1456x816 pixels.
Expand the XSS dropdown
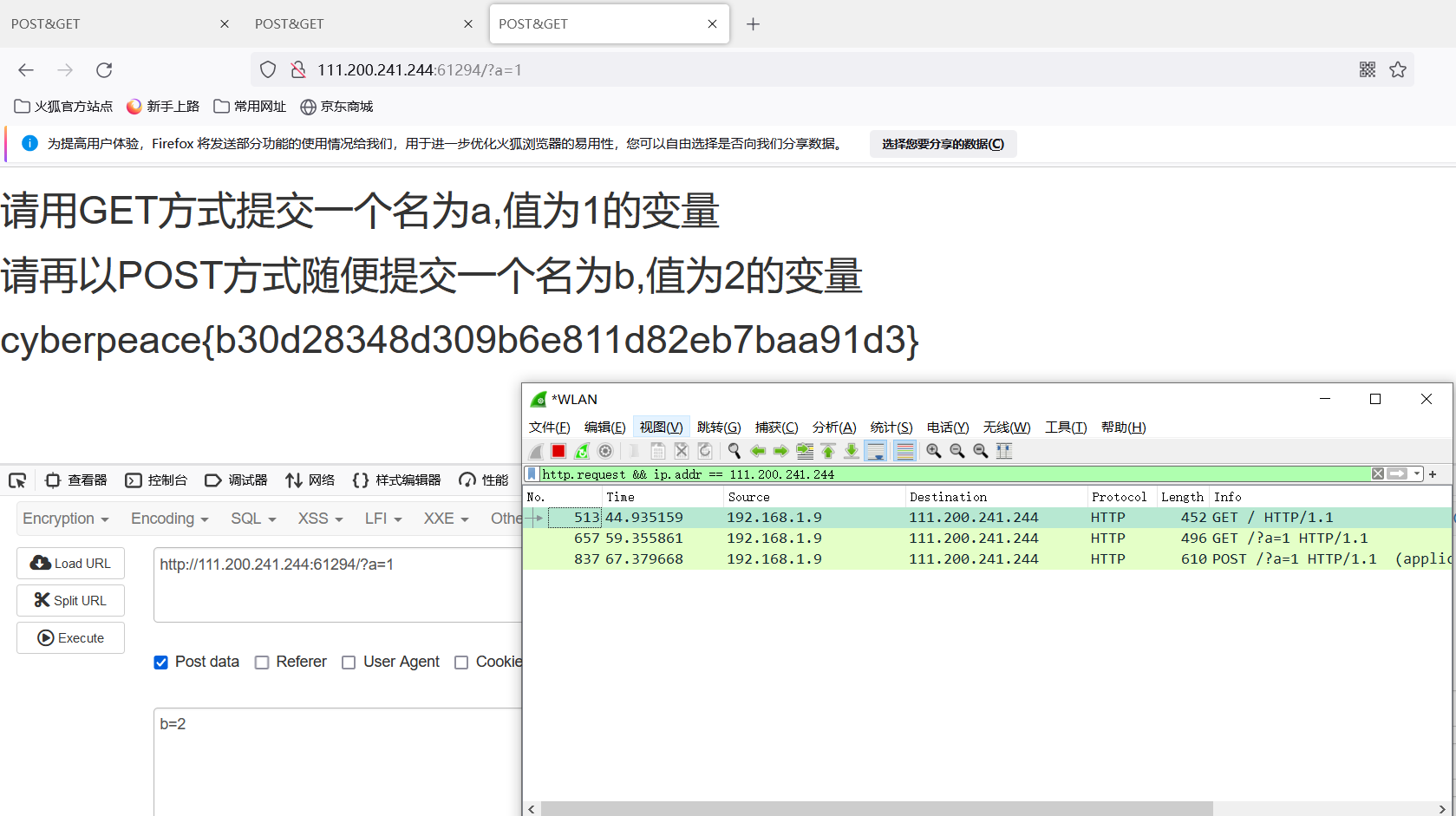pos(320,519)
